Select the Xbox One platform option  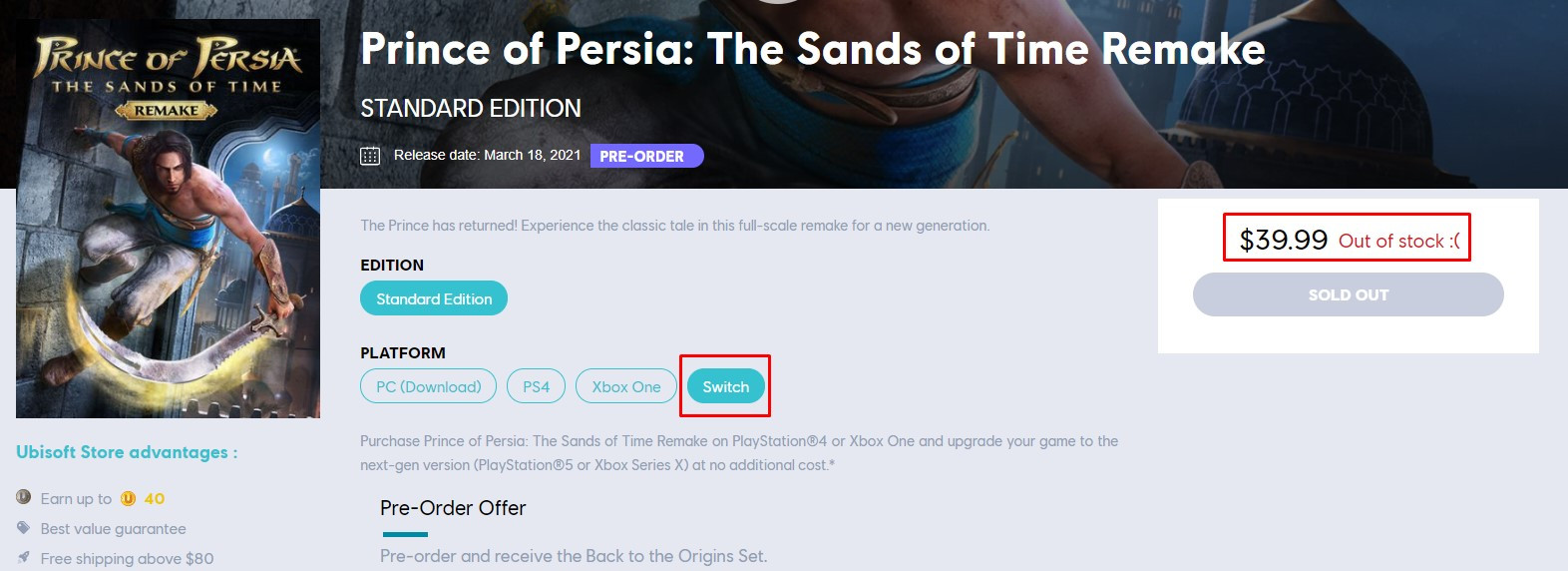point(625,386)
